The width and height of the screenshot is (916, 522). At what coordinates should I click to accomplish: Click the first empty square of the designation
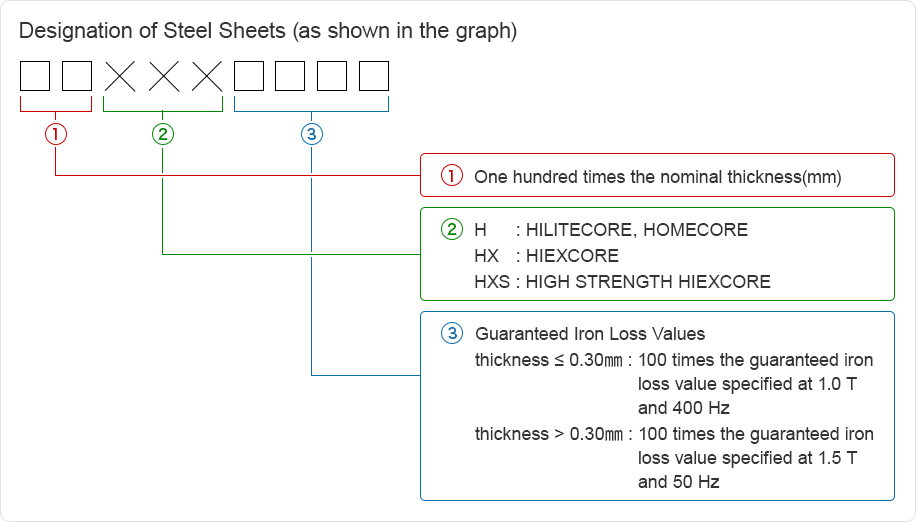pyautogui.click(x=35, y=77)
